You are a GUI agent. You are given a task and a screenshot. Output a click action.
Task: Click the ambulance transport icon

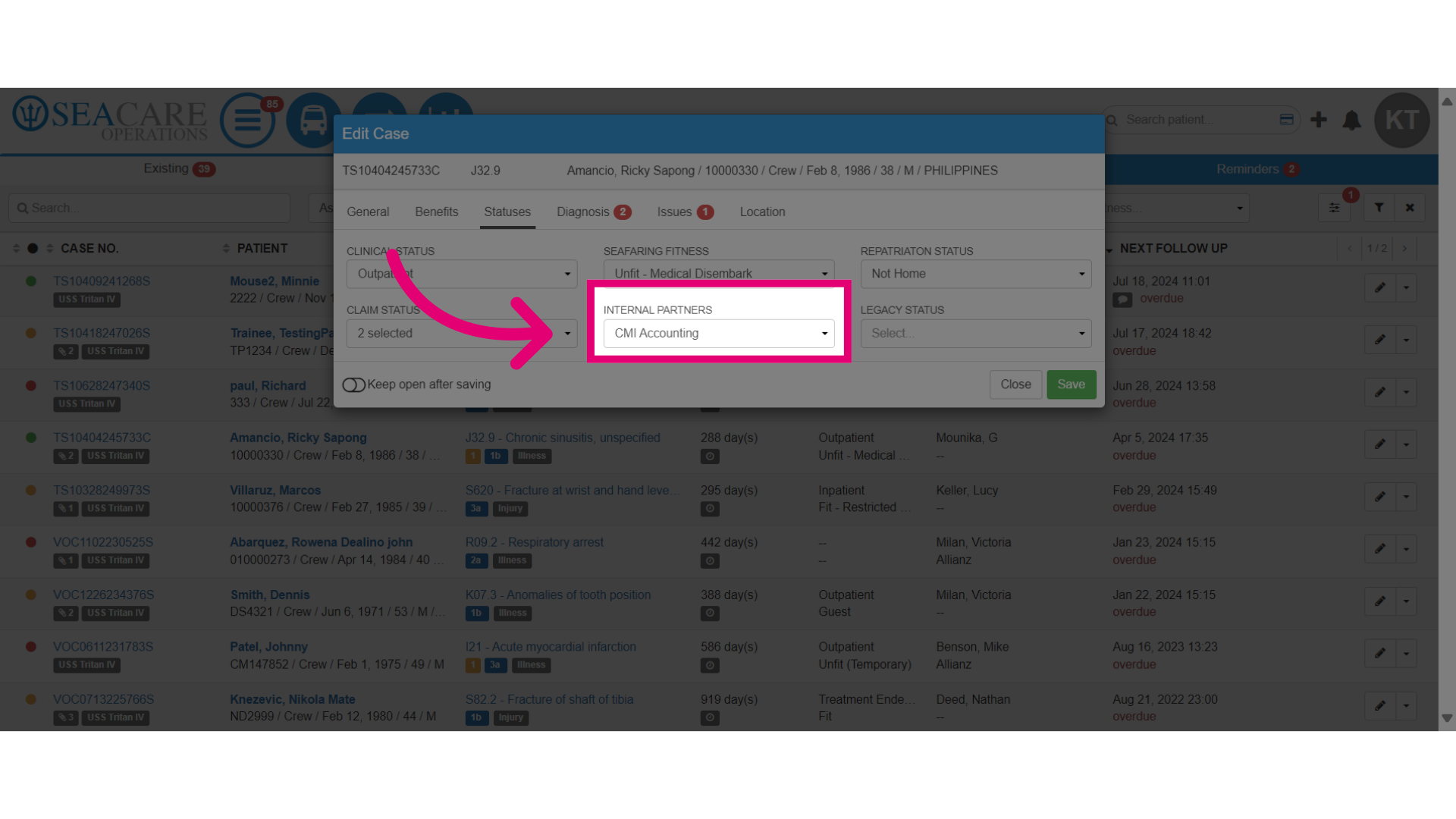[313, 120]
